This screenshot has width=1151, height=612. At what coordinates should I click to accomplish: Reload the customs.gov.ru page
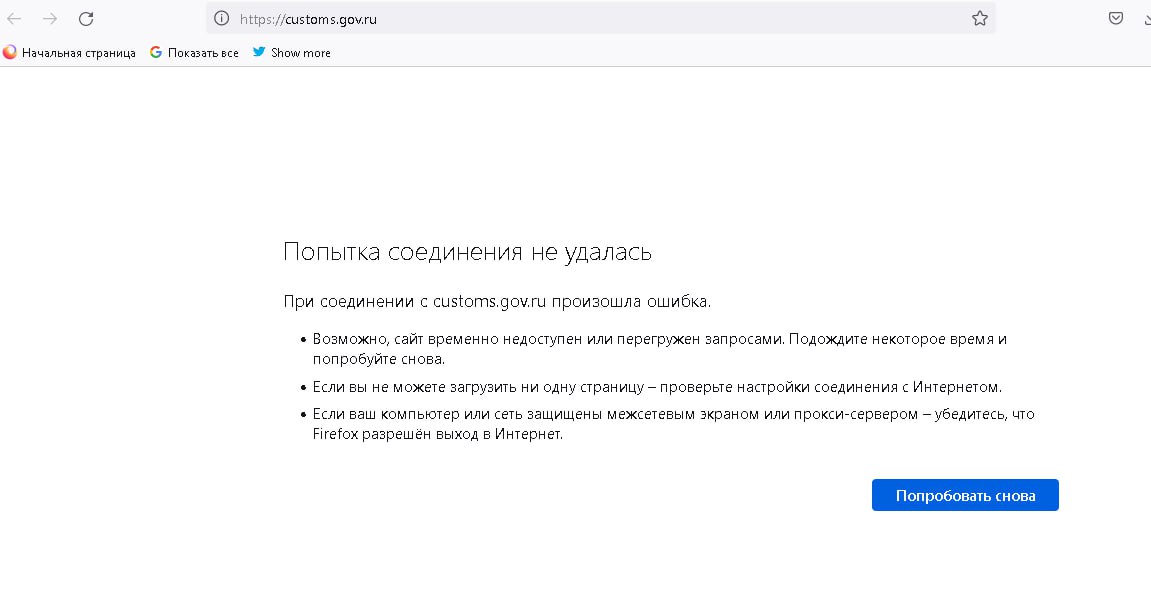tap(86, 18)
